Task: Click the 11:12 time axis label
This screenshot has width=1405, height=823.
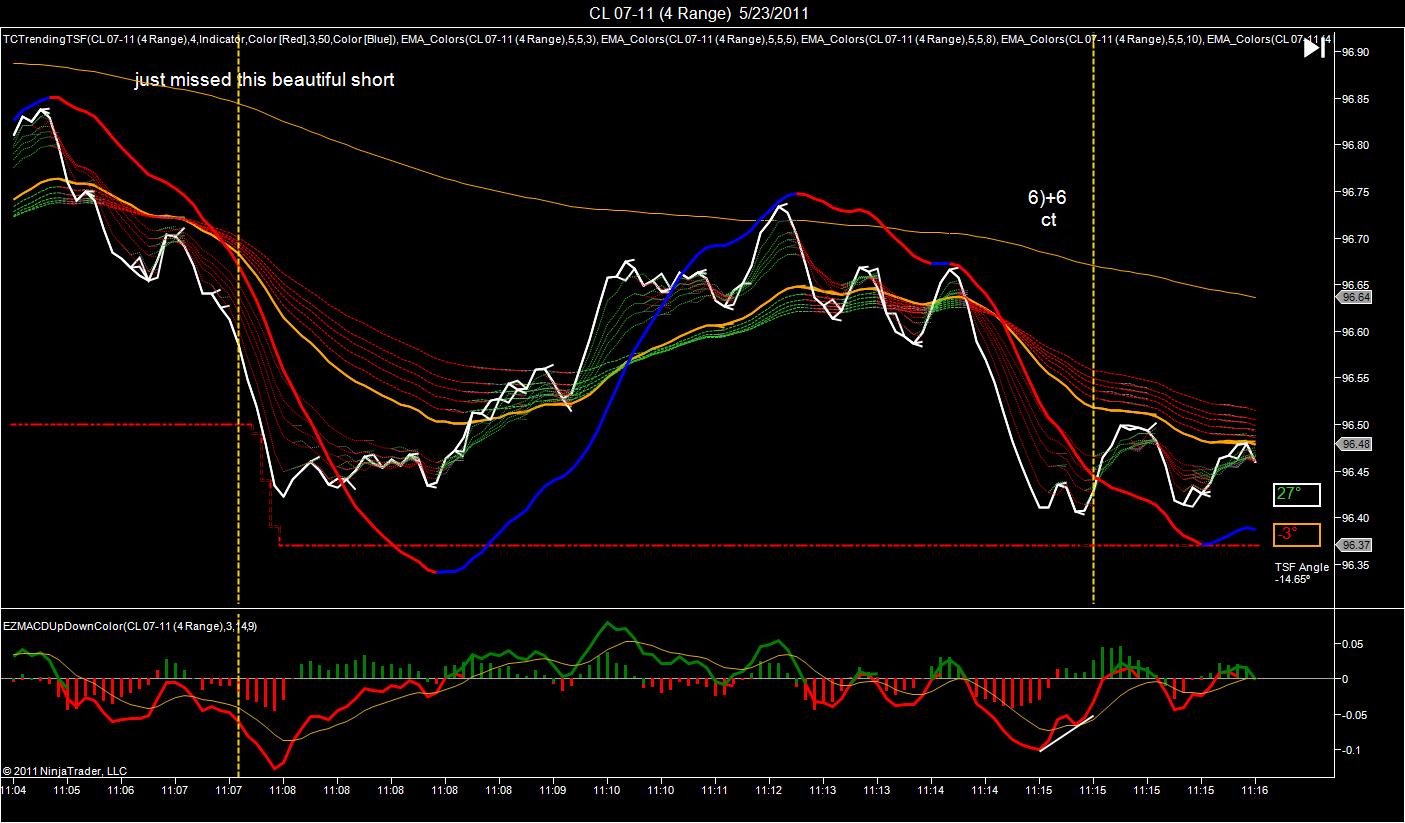Action: 768,789
